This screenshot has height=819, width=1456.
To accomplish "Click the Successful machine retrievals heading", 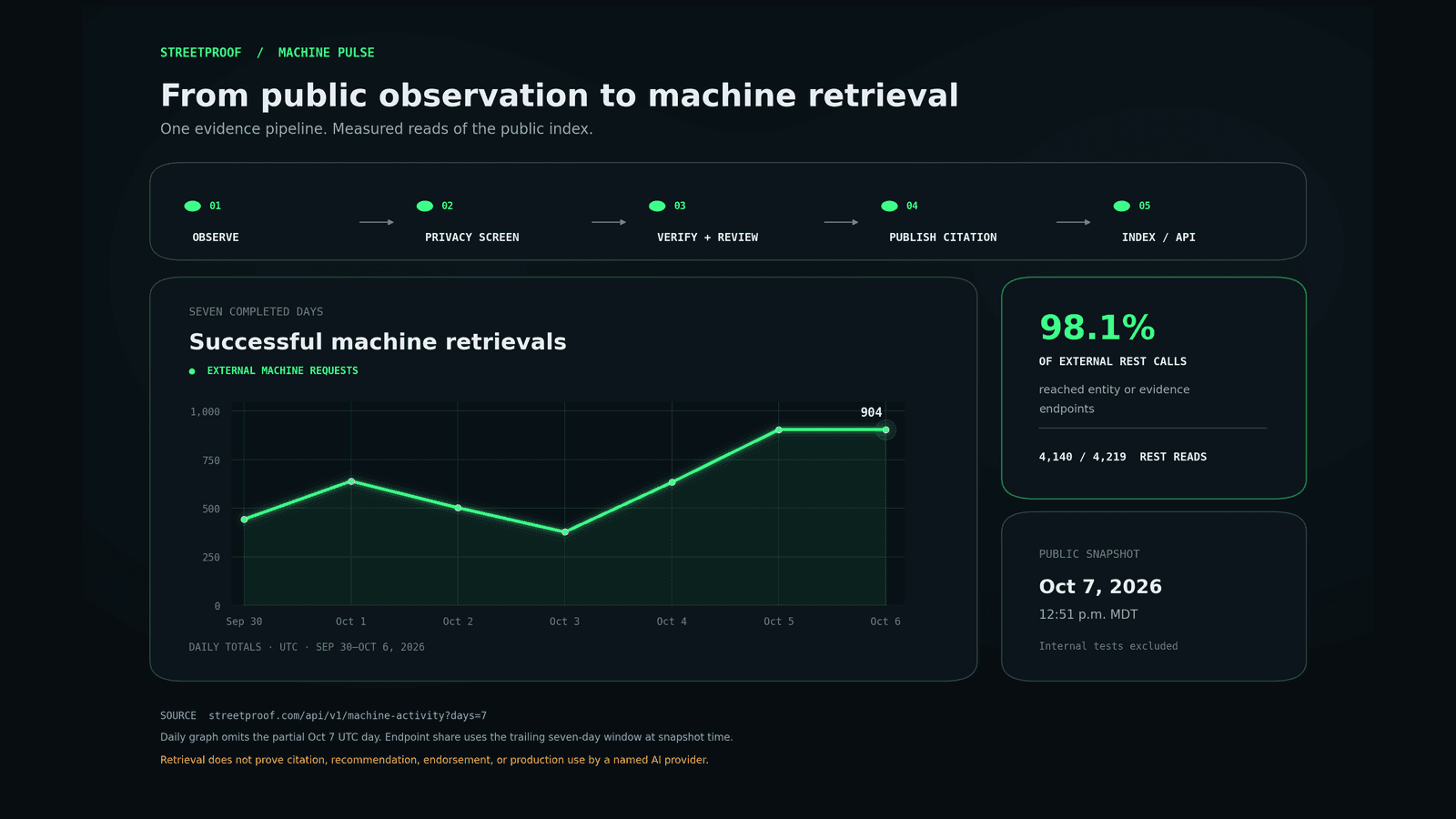I will click(378, 341).
